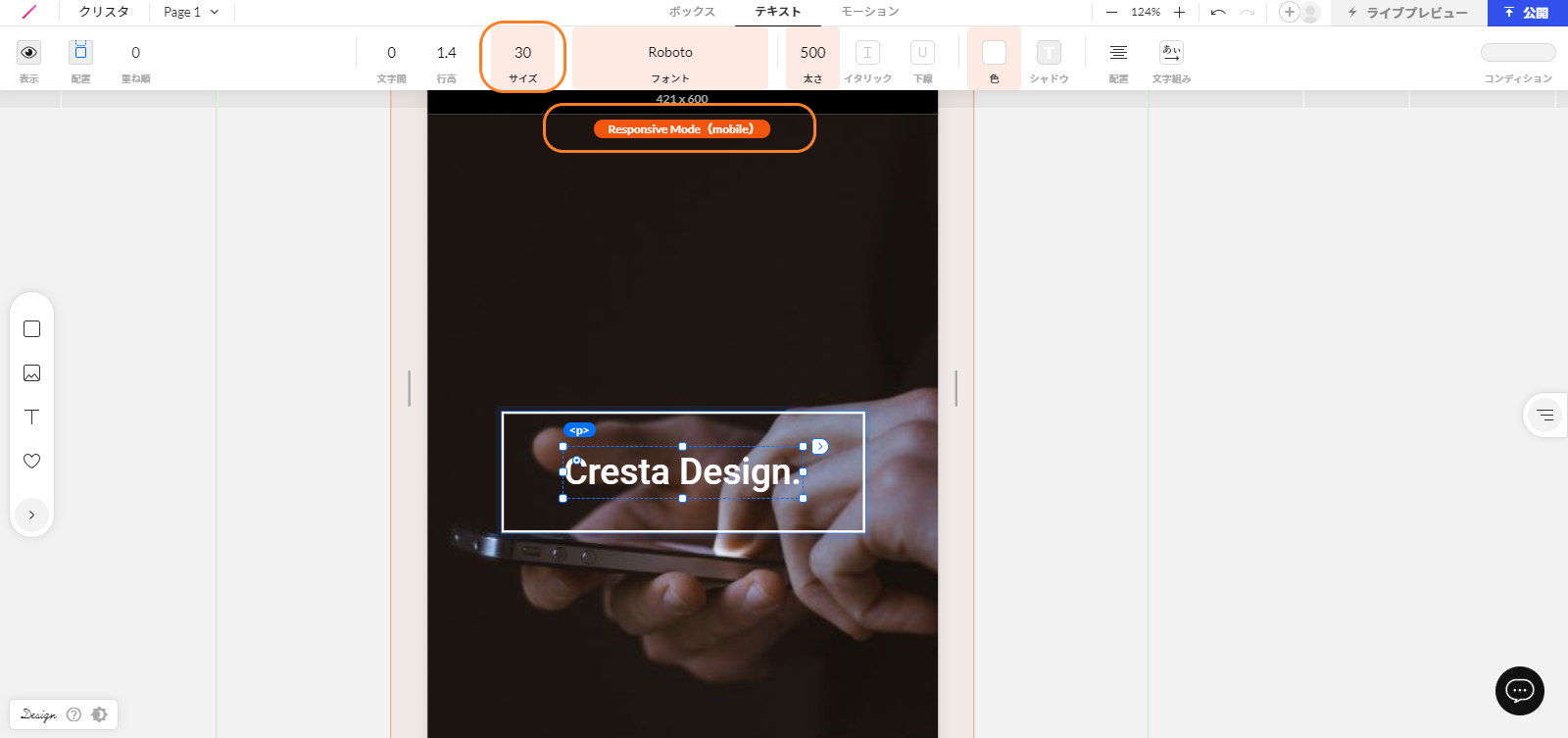This screenshot has height=738, width=1568.
Task: Open 文字組み writing direction icon
Action: (x=1171, y=52)
